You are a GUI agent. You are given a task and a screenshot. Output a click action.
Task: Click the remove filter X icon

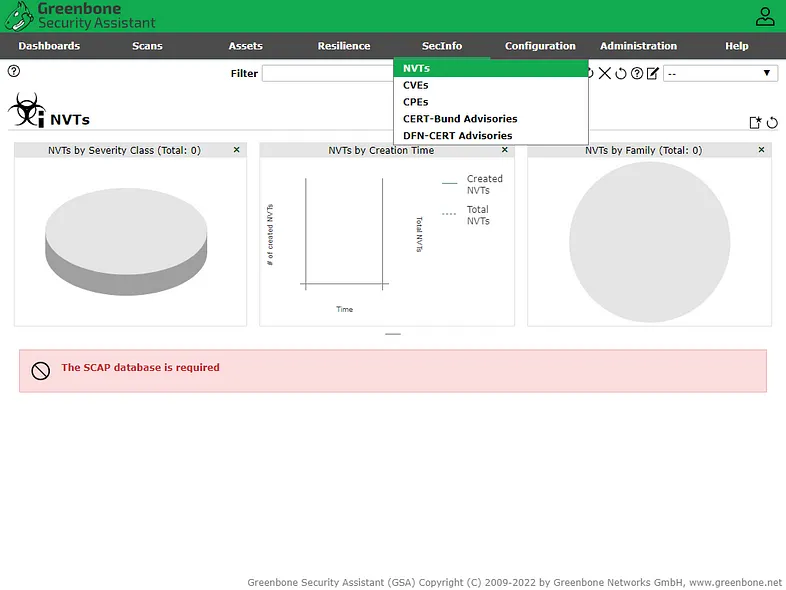click(605, 74)
